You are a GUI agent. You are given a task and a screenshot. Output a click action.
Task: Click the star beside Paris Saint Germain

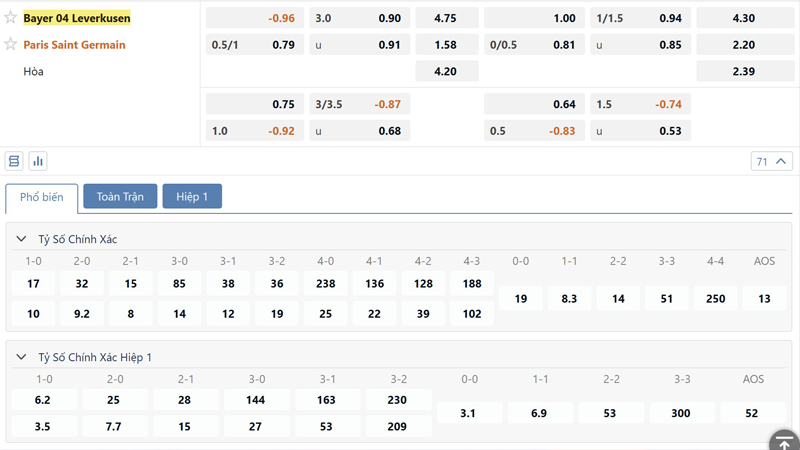coord(11,44)
